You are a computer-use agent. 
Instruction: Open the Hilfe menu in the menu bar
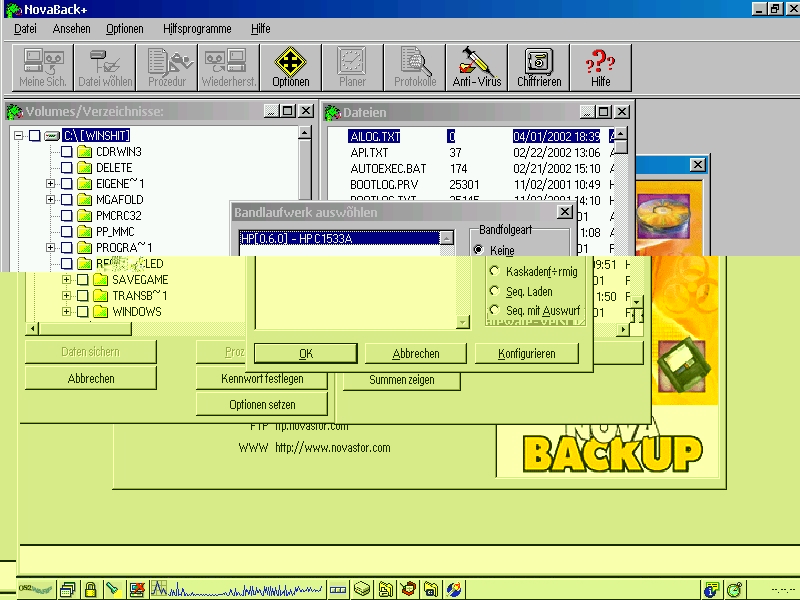[x=260, y=29]
